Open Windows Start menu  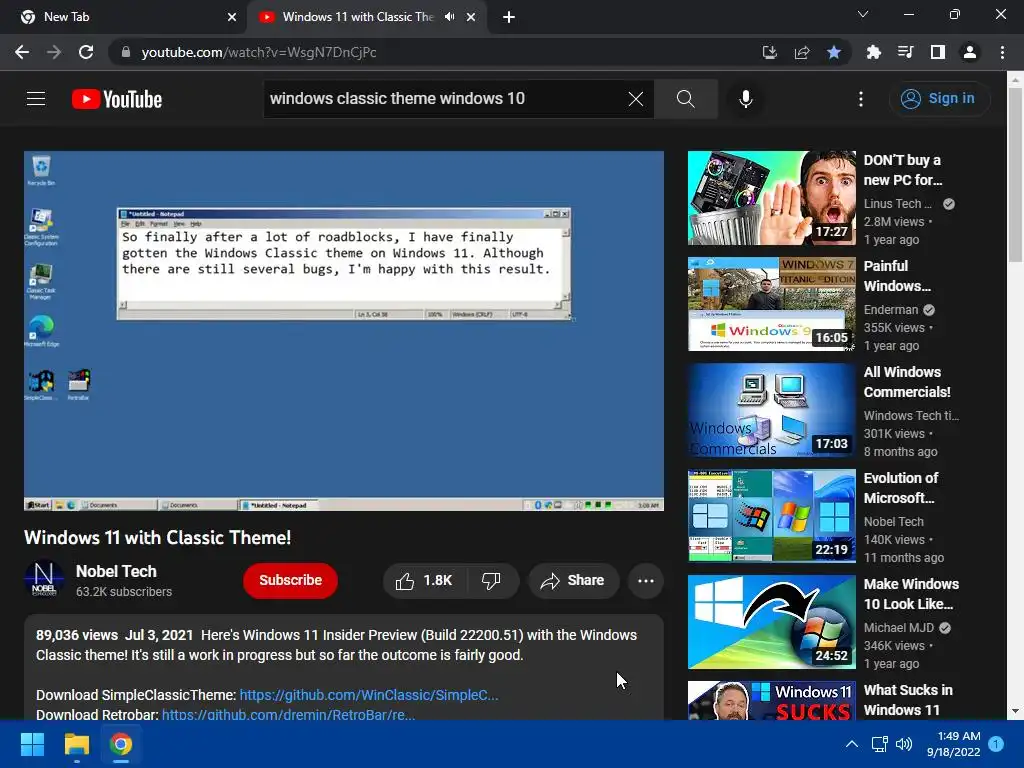(x=32, y=744)
